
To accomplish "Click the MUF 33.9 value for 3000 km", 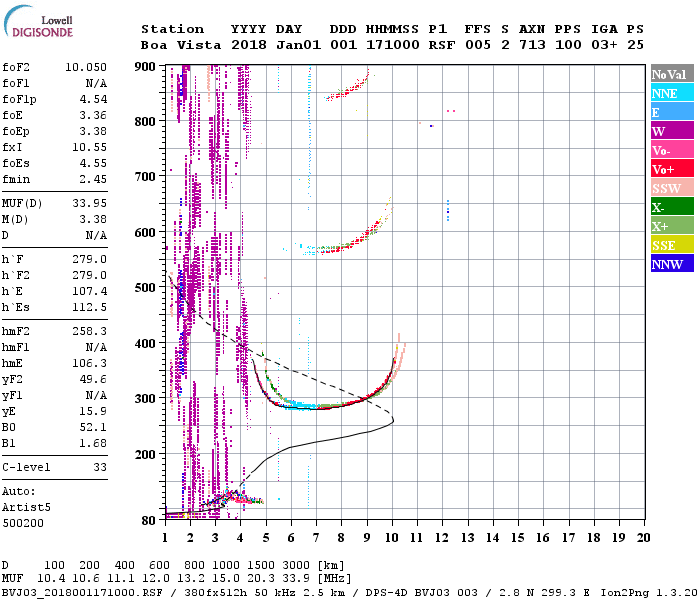I will pyautogui.click(x=296, y=579).
